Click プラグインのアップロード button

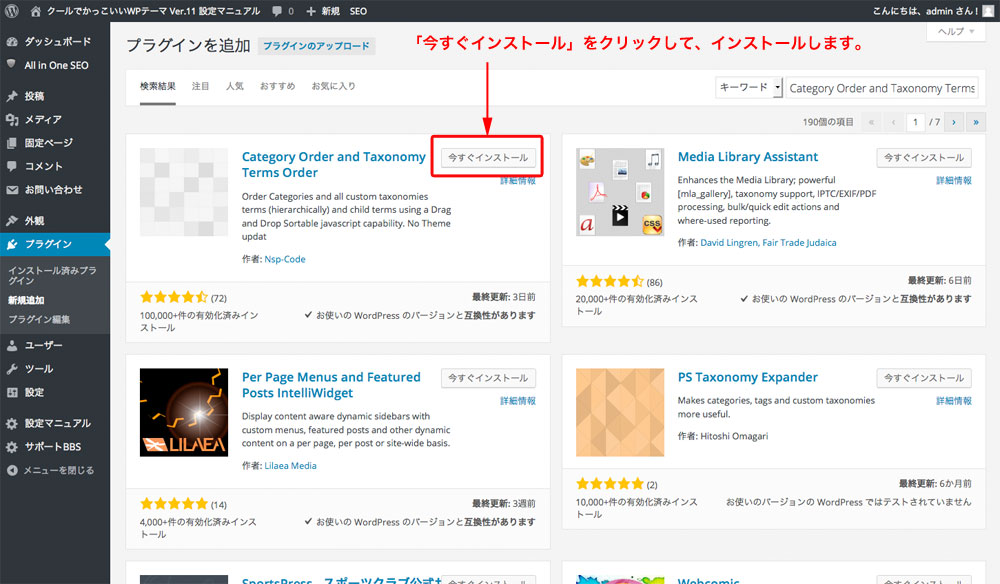coord(316,46)
